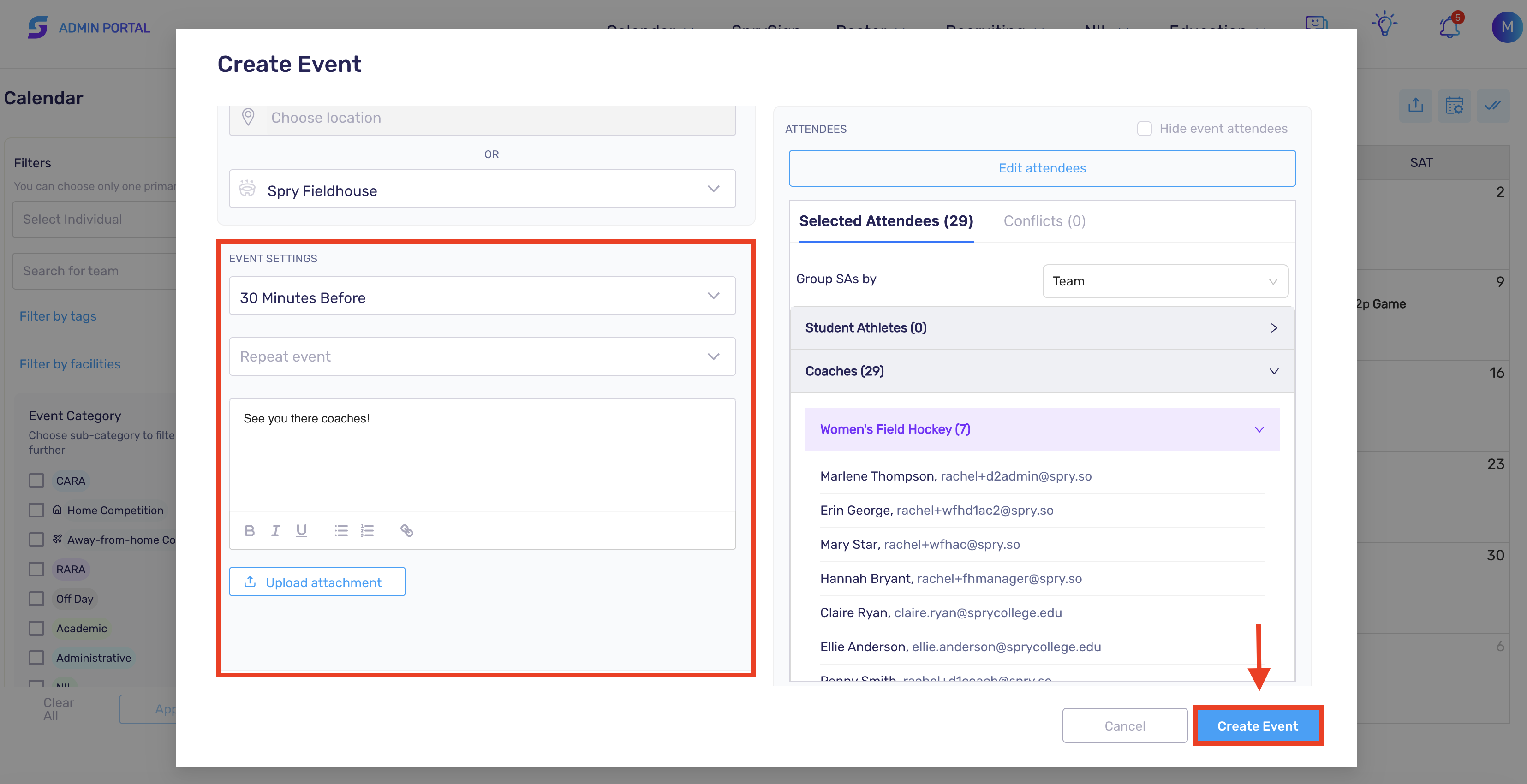1527x784 pixels.
Task: Insert a bulleted list in the notes
Action: point(341,530)
